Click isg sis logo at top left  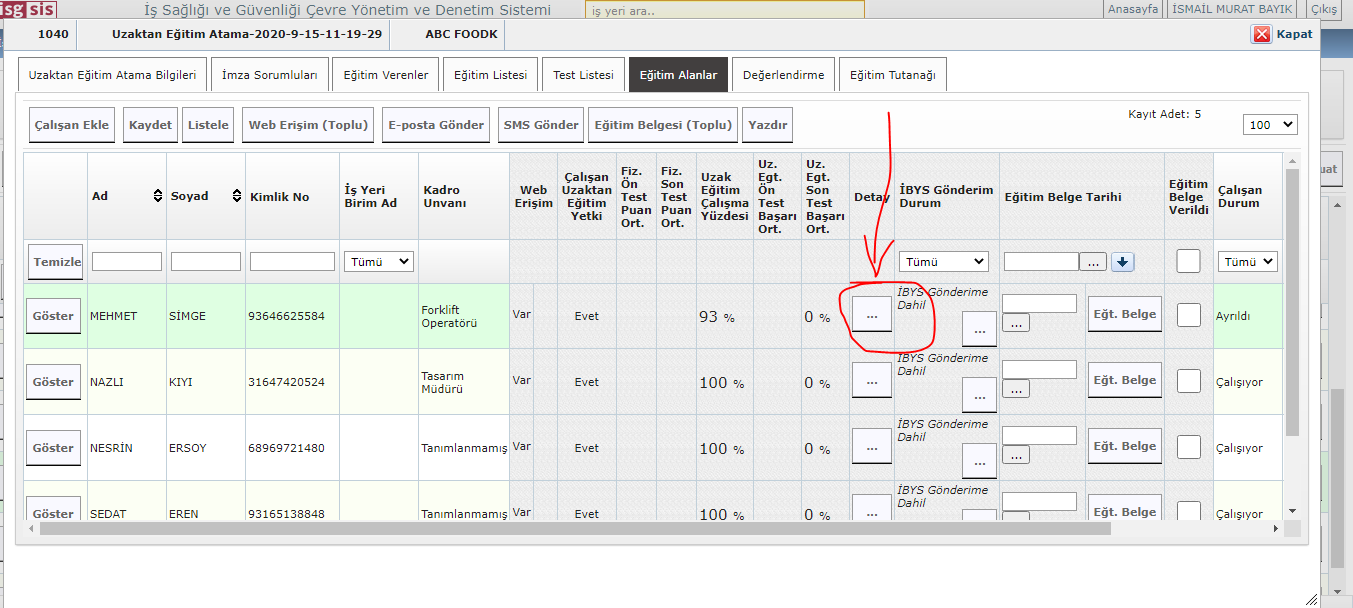tap(29, 10)
